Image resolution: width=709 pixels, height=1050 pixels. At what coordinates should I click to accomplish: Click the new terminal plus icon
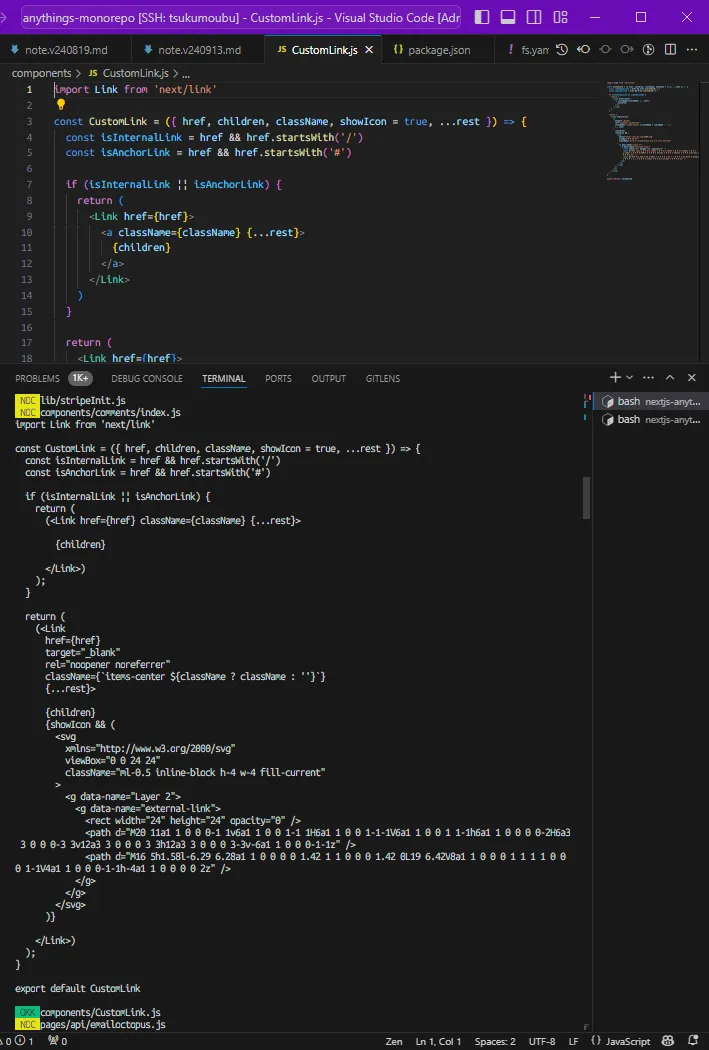click(615, 378)
